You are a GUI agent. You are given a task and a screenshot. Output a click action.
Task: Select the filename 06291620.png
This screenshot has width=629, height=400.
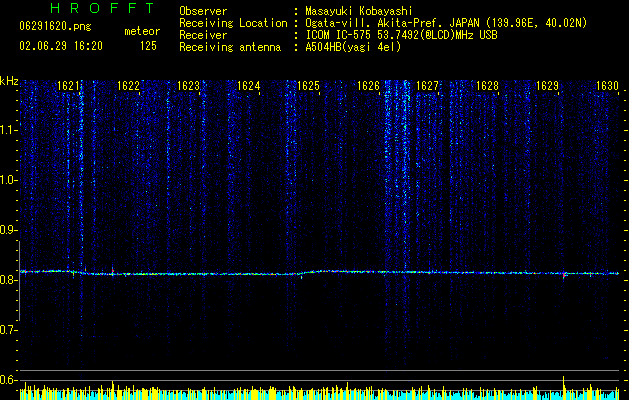(x=55, y=26)
